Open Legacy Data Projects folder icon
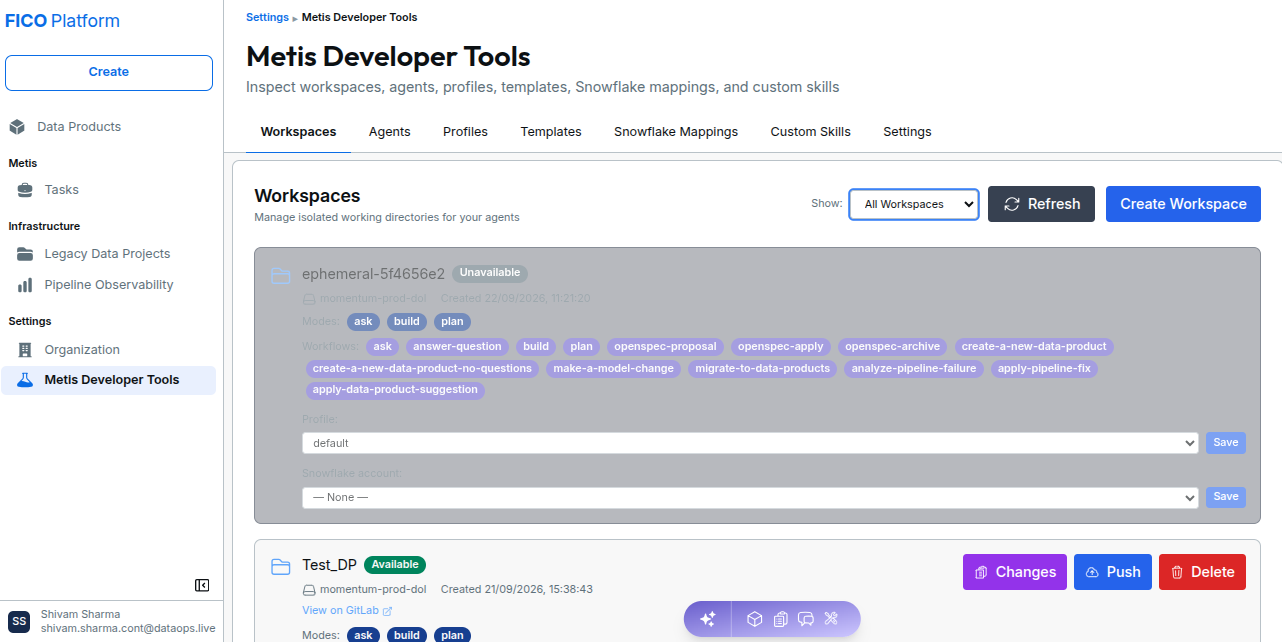 pyautogui.click(x=25, y=254)
